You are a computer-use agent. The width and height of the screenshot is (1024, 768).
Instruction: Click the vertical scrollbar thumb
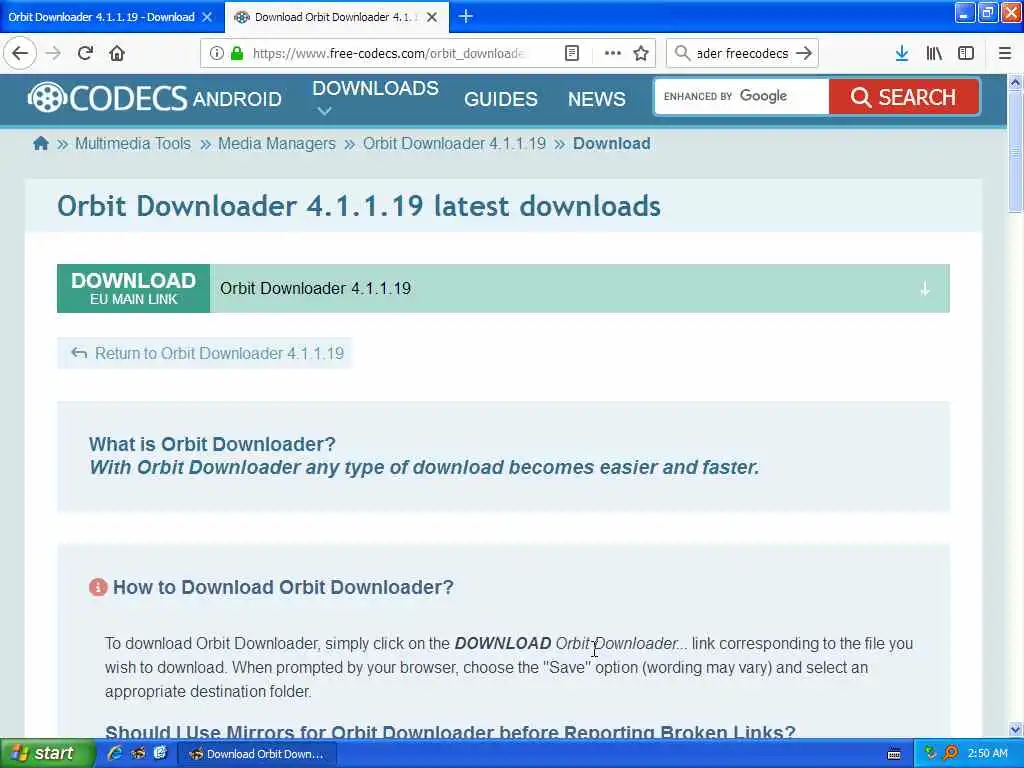(1015, 152)
